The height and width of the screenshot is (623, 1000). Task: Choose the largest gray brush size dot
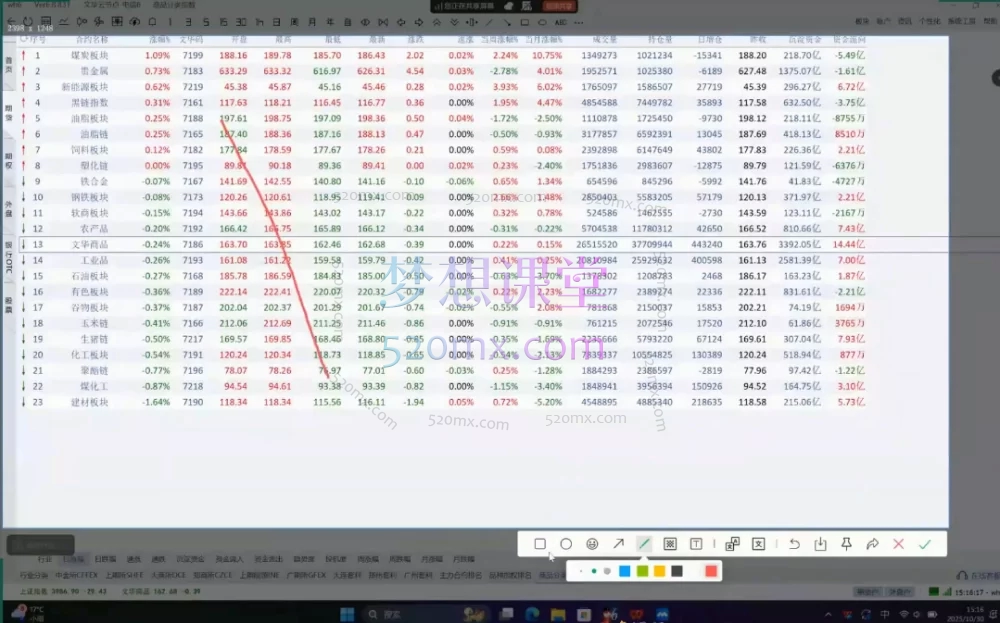[607, 571]
